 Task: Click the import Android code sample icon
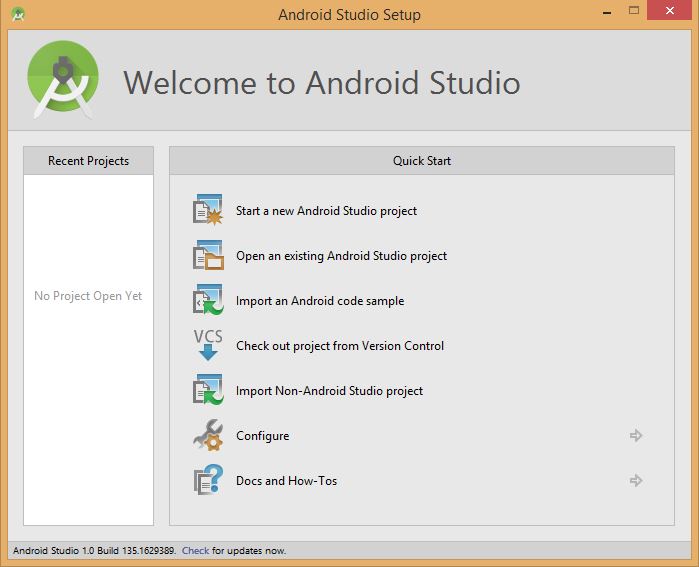208,300
